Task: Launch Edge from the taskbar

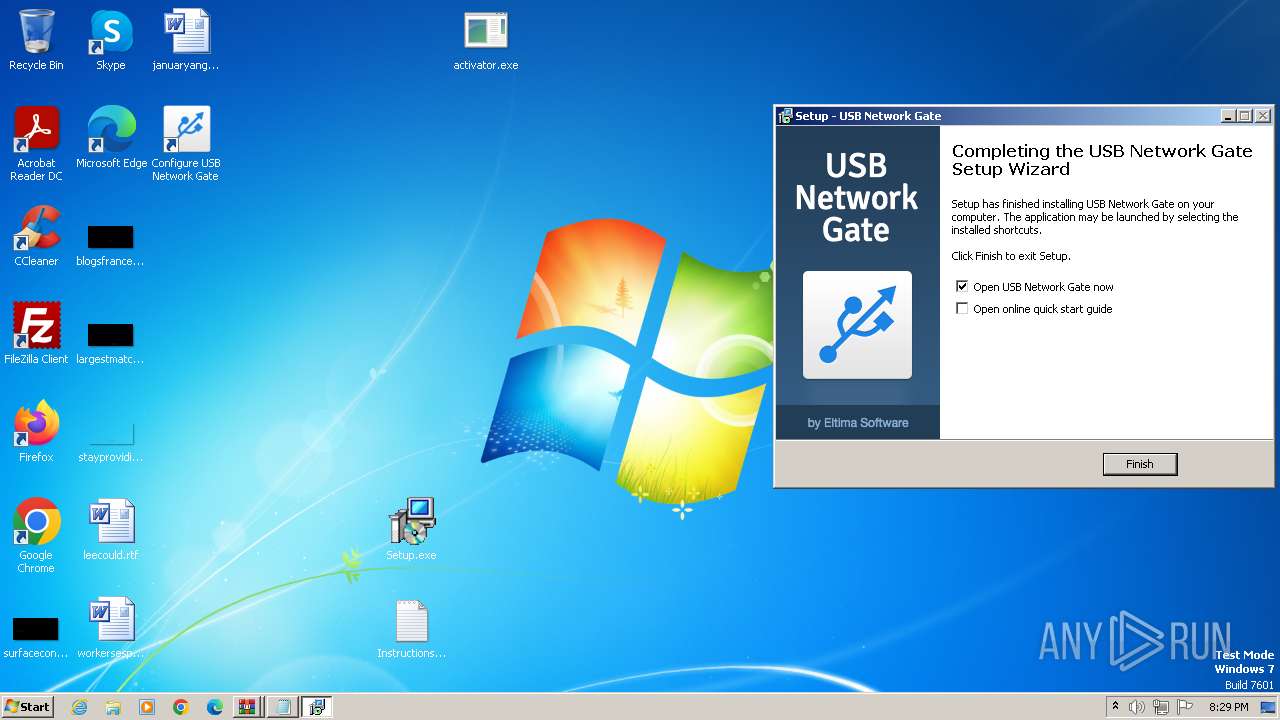Action: (x=215, y=707)
